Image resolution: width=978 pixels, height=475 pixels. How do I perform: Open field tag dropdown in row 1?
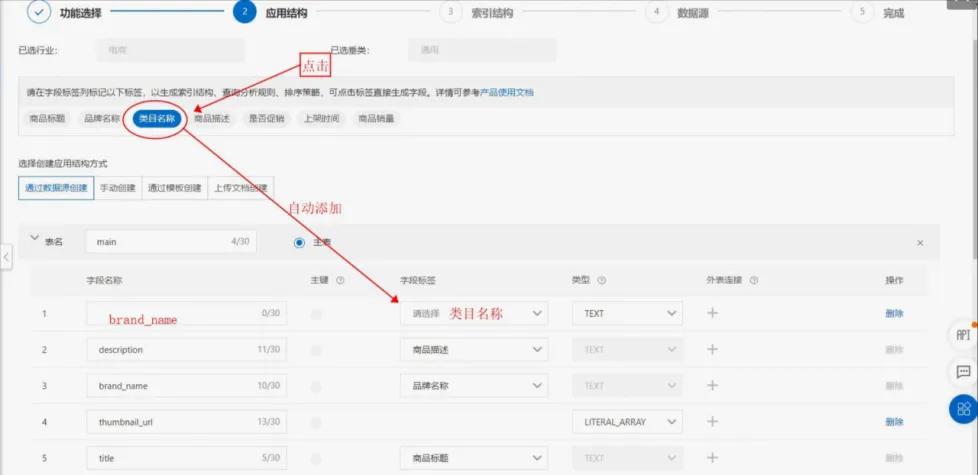(x=474, y=313)
